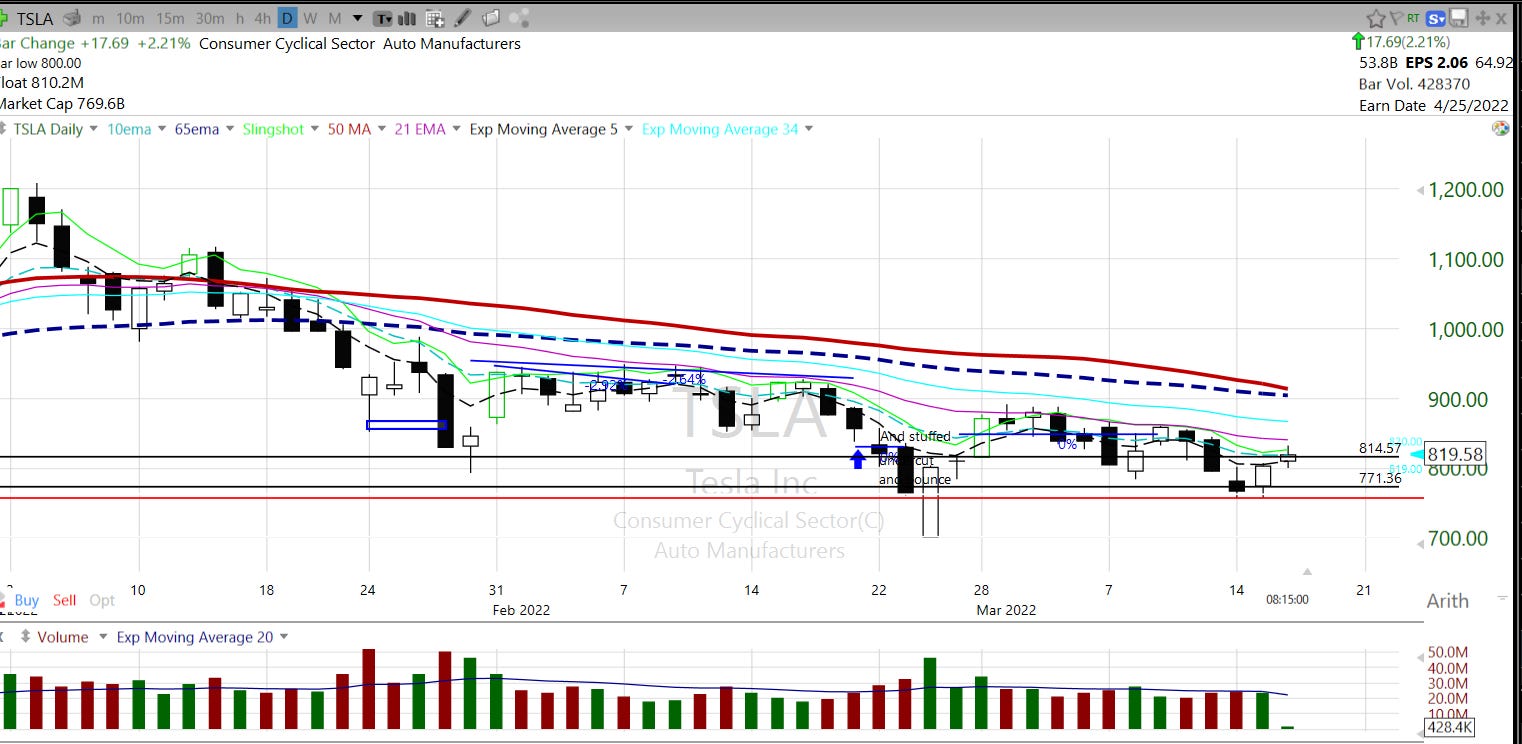Open the 21 EMA indicator dropdown
Screen dimensions: 1522x744
coord(456,129)
